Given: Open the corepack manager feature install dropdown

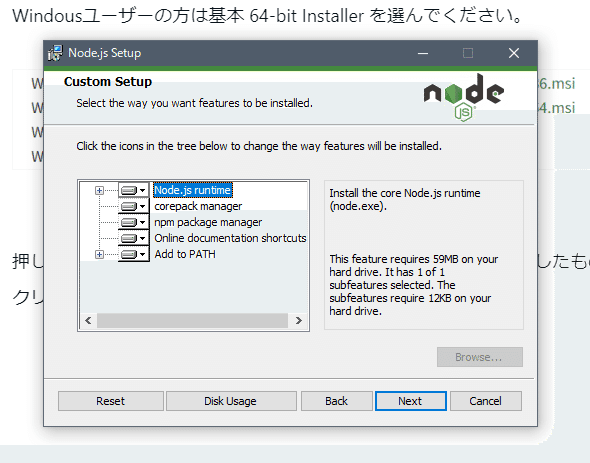Looking at the screenshot, I should (x=134, y=206).
